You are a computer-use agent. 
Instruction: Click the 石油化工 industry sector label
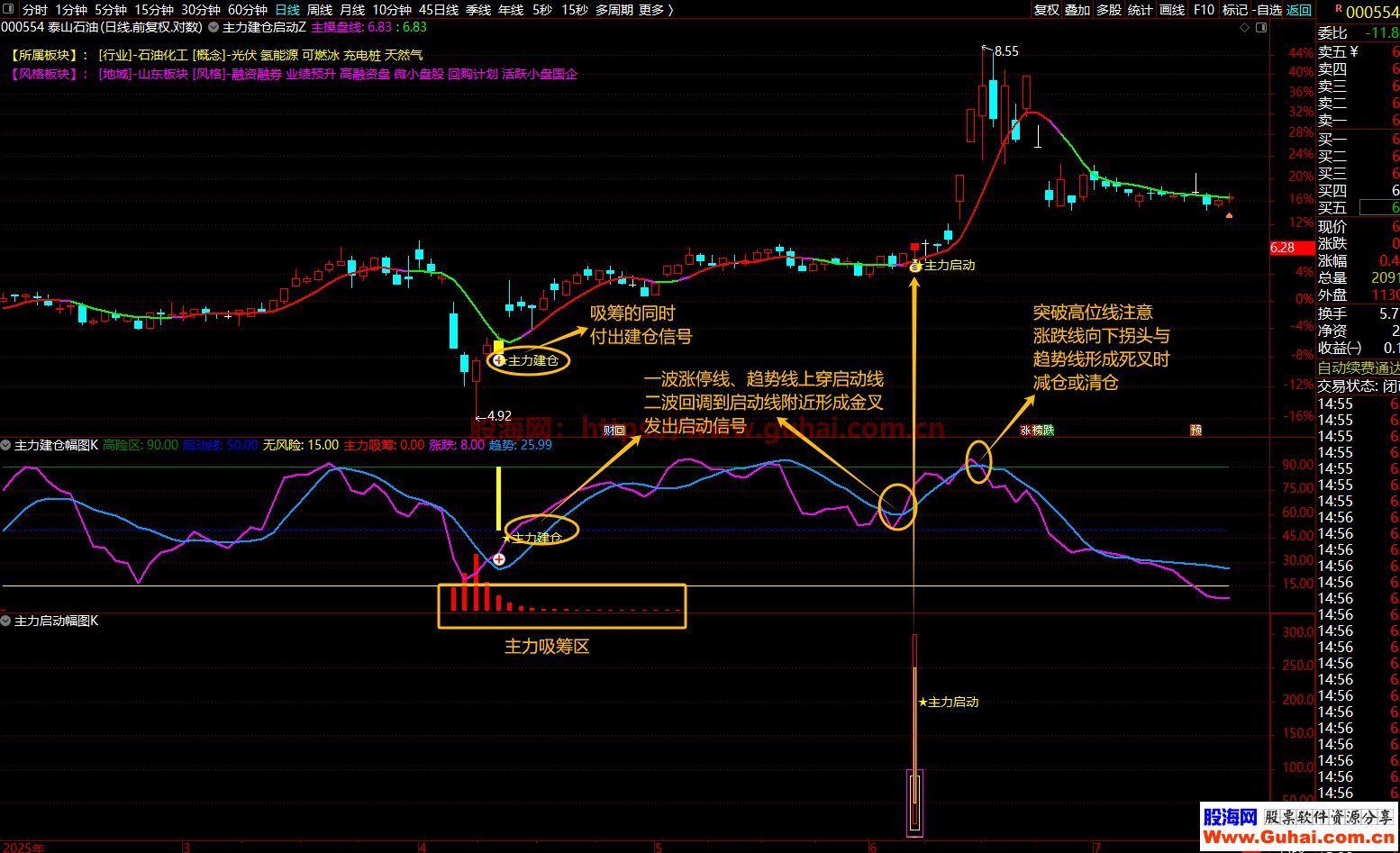[163, 55]
